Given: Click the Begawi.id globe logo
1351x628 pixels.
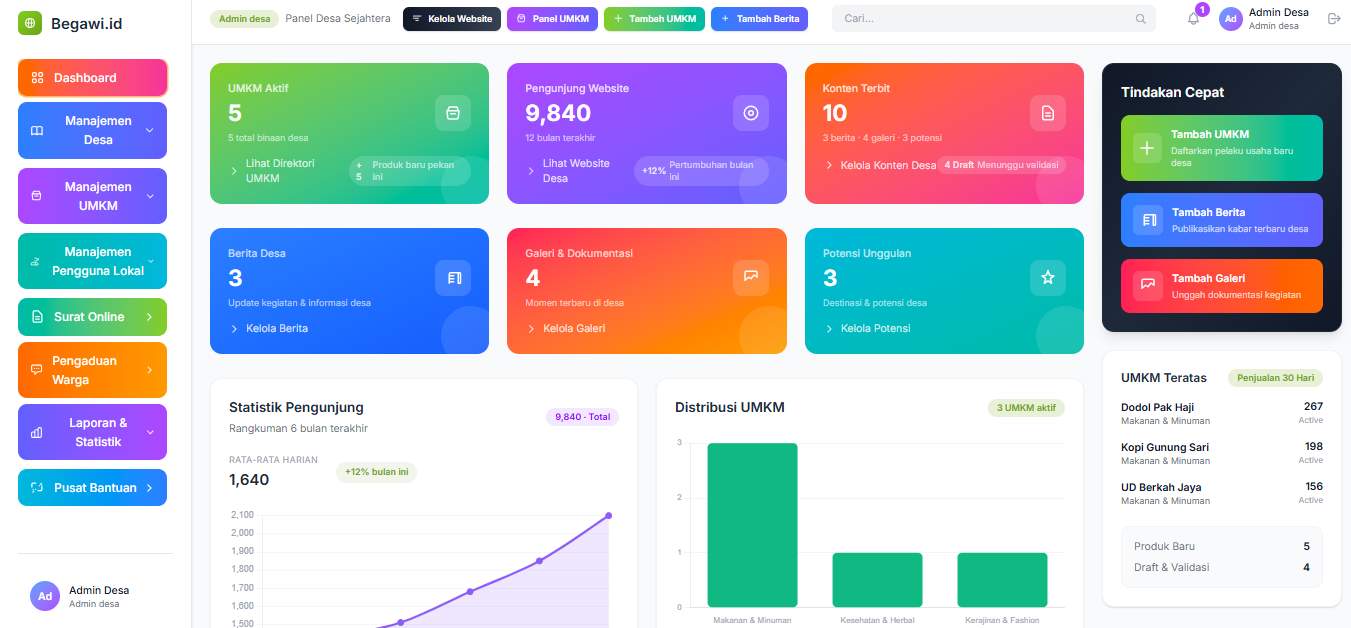Looking at the screenshot, I should (30, 23).
